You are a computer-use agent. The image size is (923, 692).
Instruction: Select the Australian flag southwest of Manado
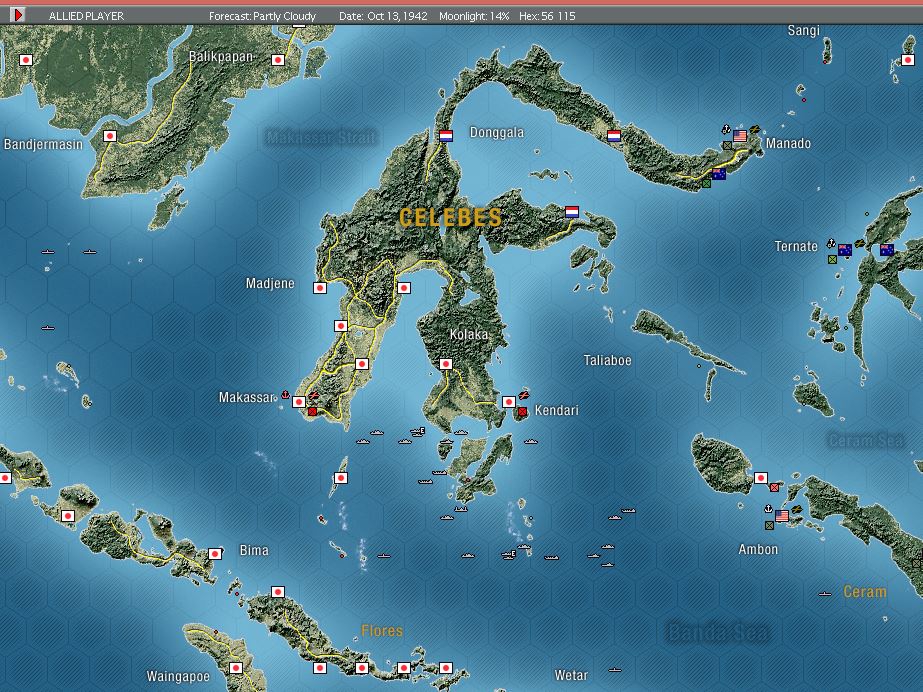719,174
